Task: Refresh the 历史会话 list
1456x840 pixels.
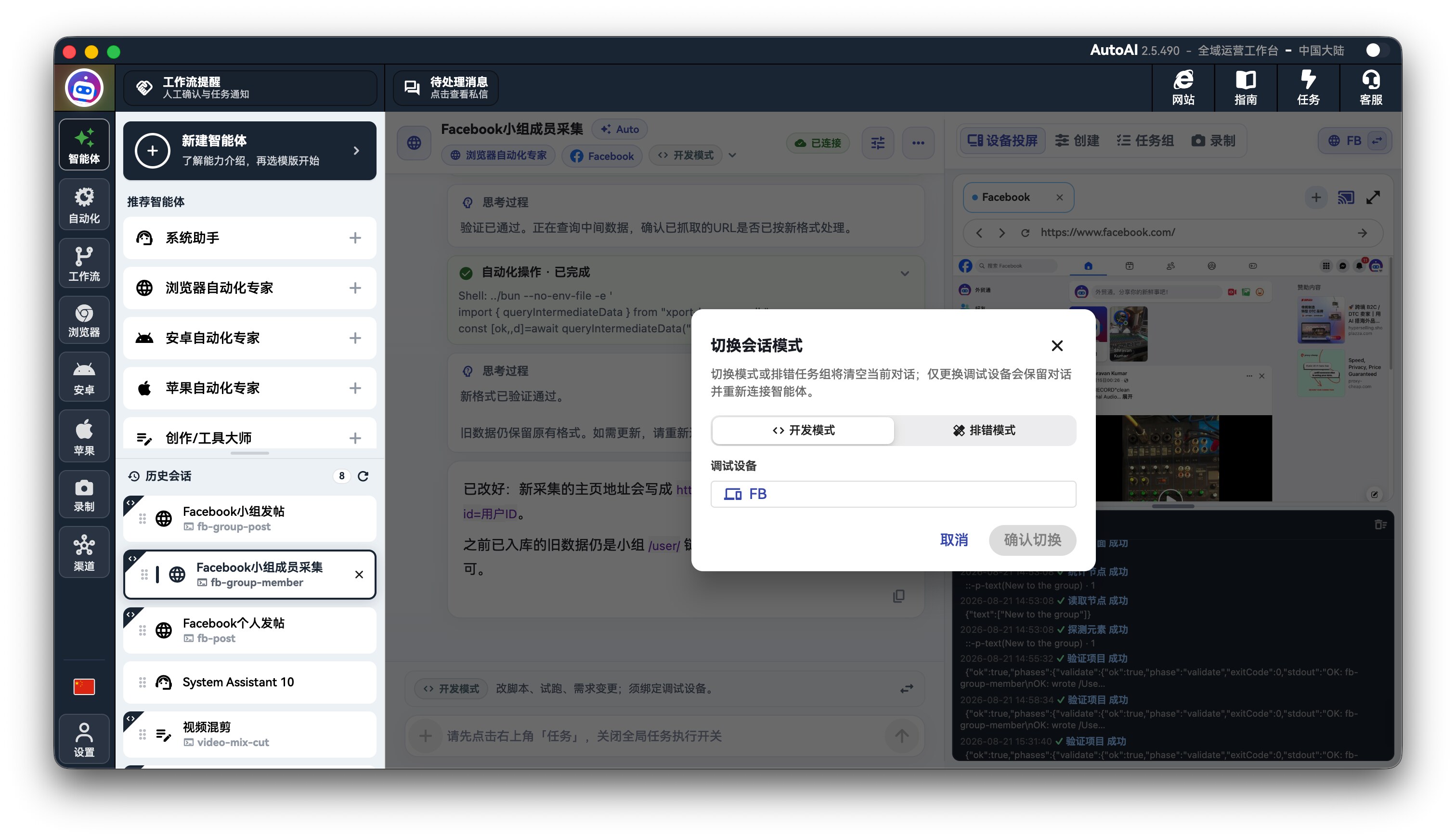Action: pos(364,476)
